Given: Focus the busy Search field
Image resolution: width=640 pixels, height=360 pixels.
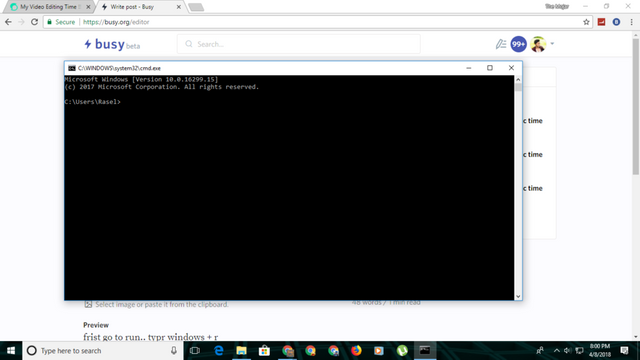Looking at the screenshot, I should click(x=298, y=44).
